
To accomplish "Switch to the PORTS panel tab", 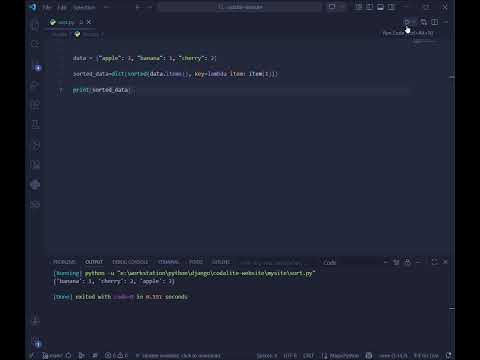I will tap(196, 262).
